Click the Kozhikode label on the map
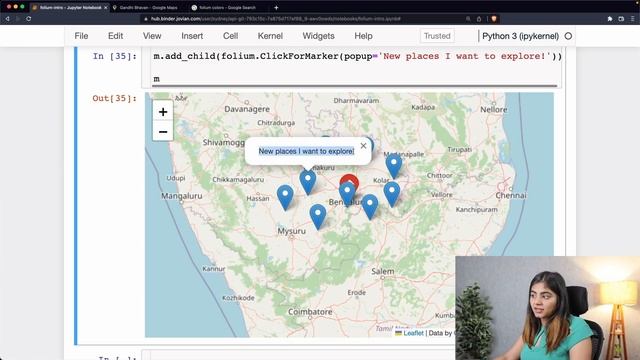 (x=238, y=298)
